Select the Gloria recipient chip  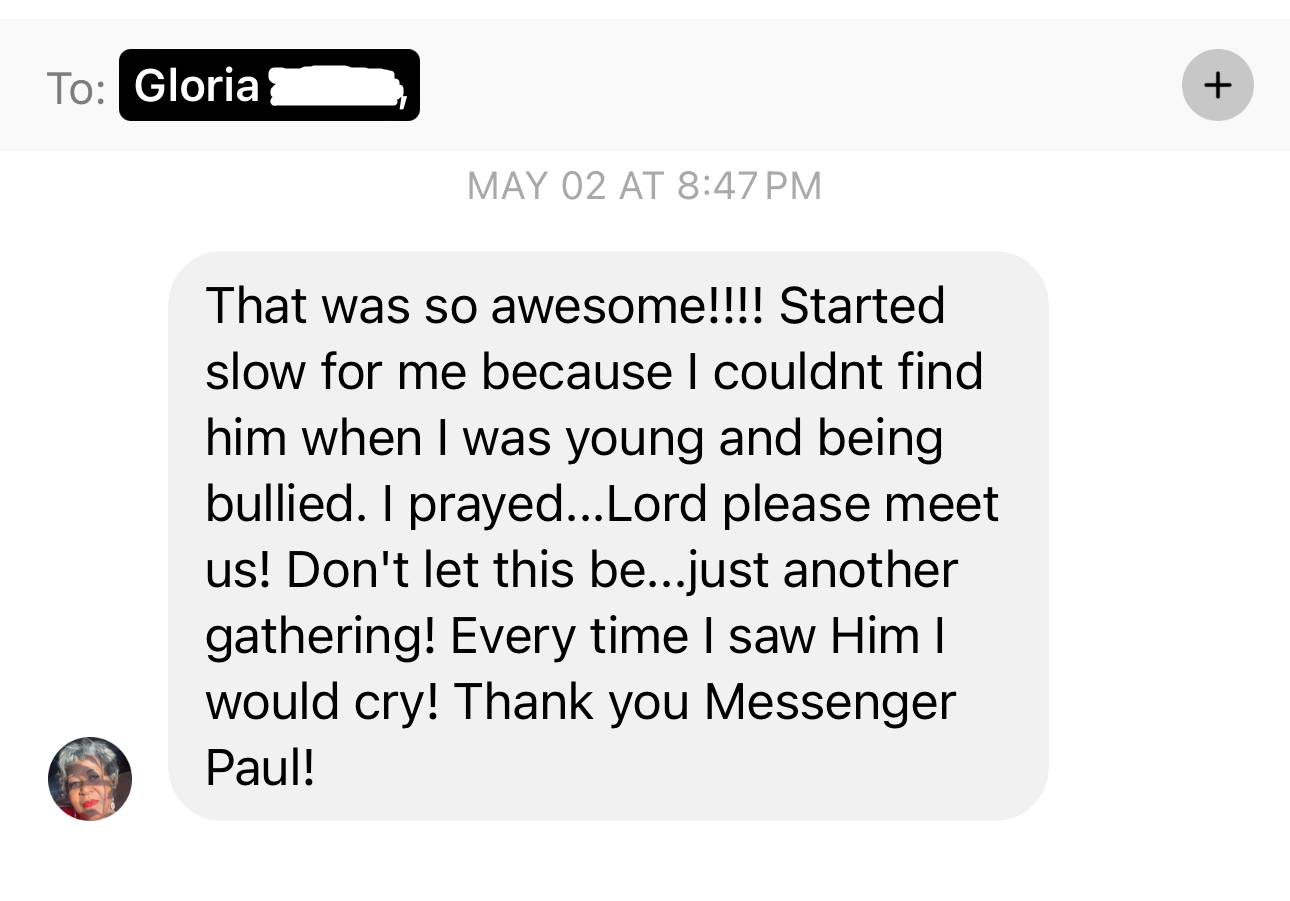click(196, 85)
